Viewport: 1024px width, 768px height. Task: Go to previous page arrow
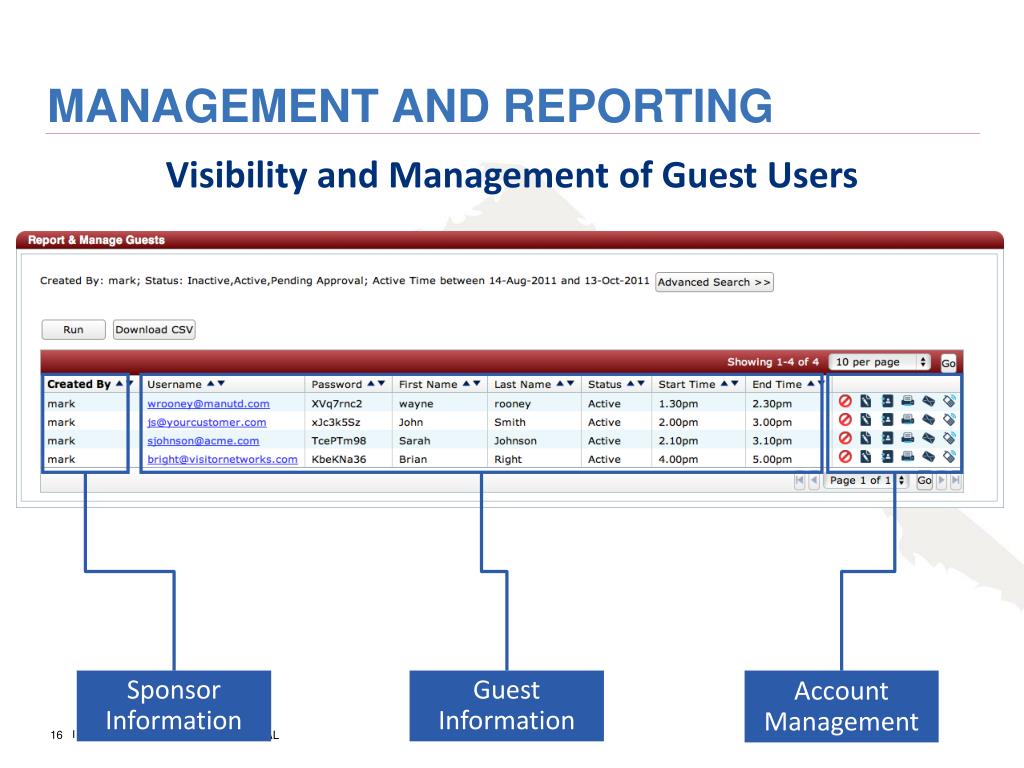[814, 481]
